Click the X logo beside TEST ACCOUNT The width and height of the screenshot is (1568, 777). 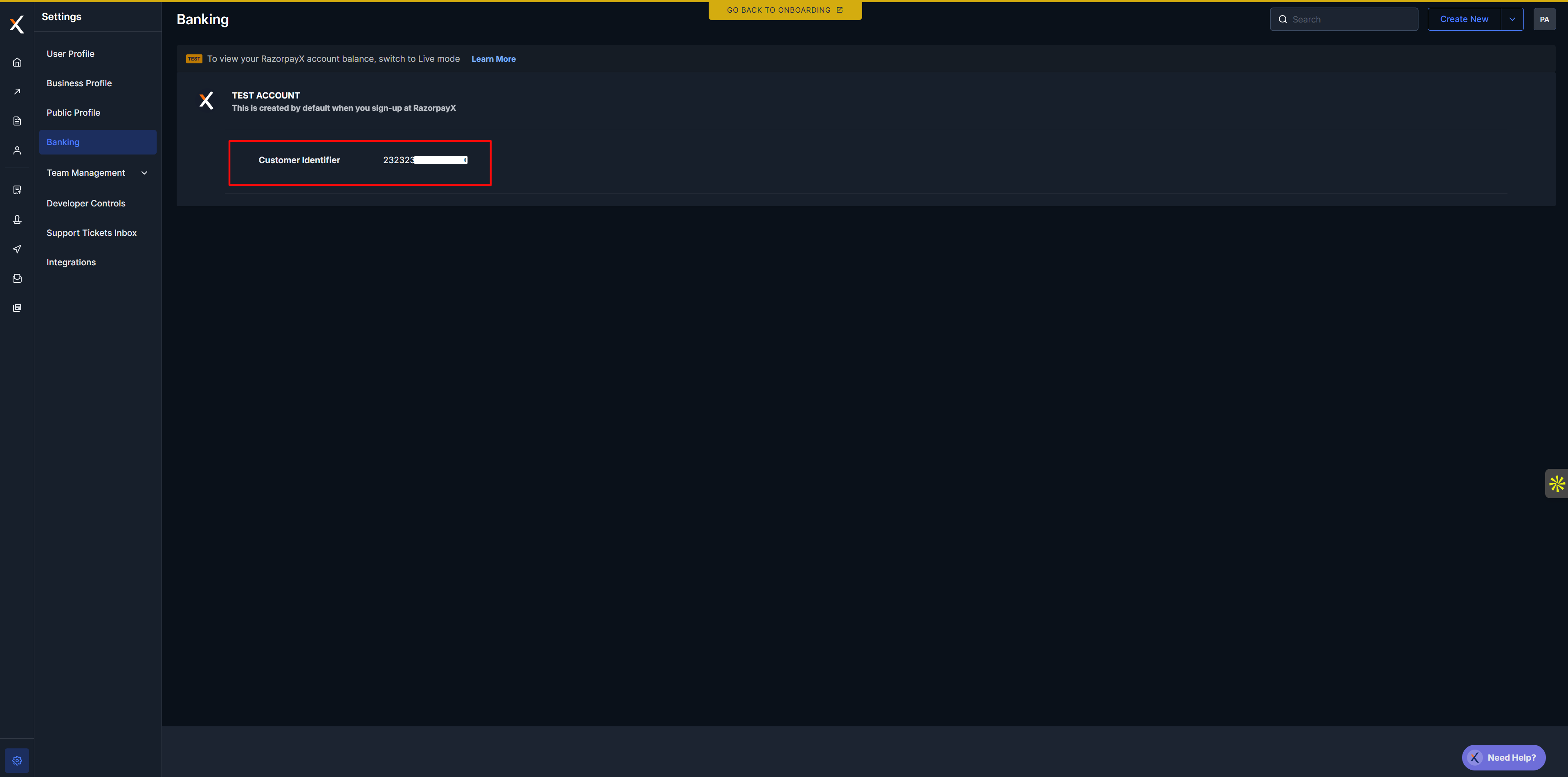(207, 101)
